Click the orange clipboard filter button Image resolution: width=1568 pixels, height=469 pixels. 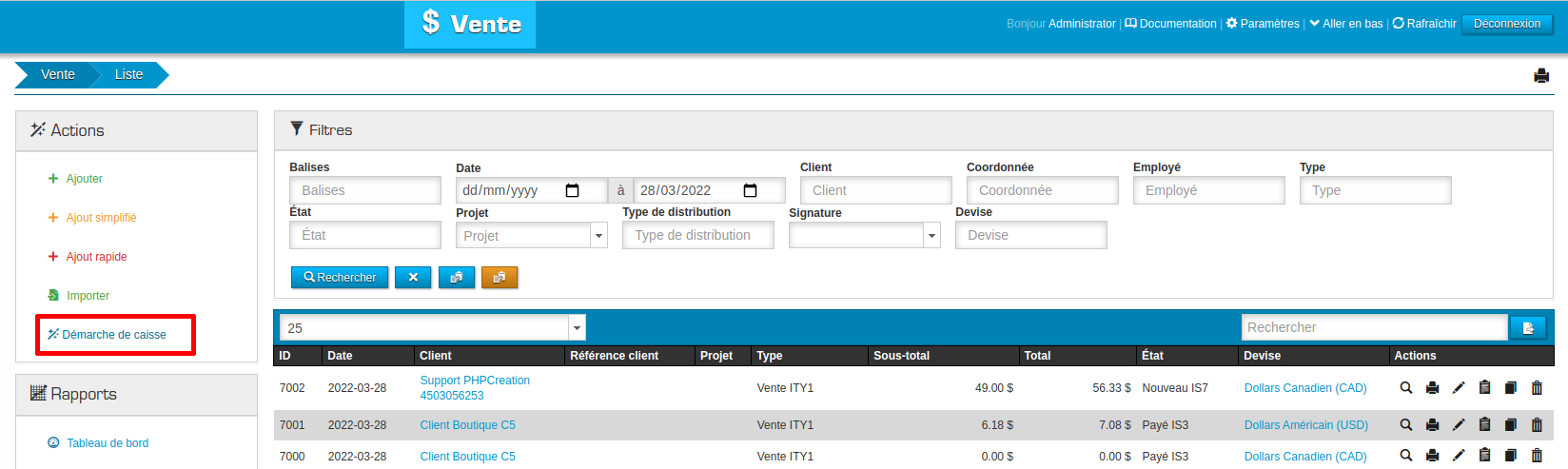point(500,278)
